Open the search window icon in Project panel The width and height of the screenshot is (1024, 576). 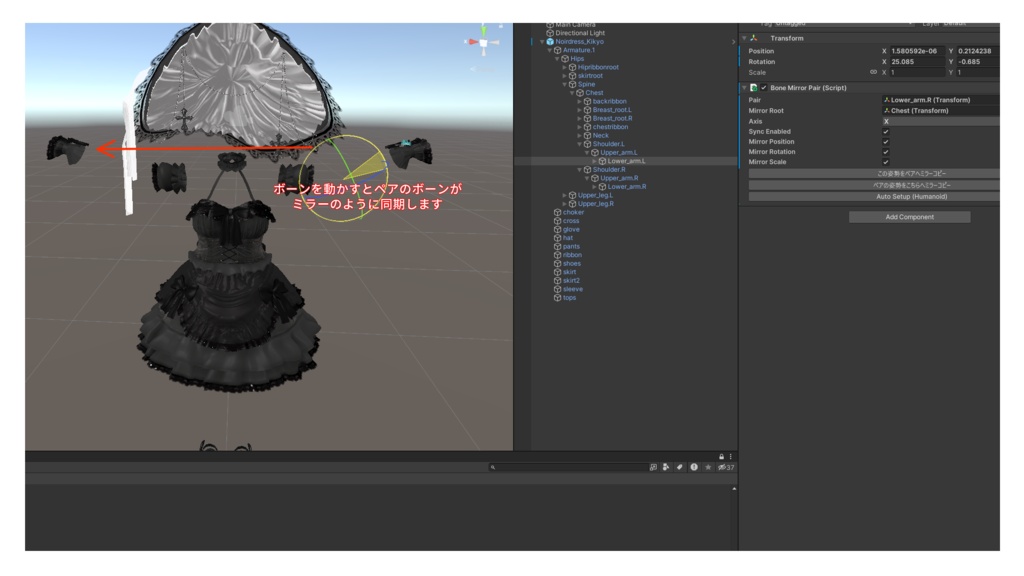pyautogui.click(x=653, y=468)
